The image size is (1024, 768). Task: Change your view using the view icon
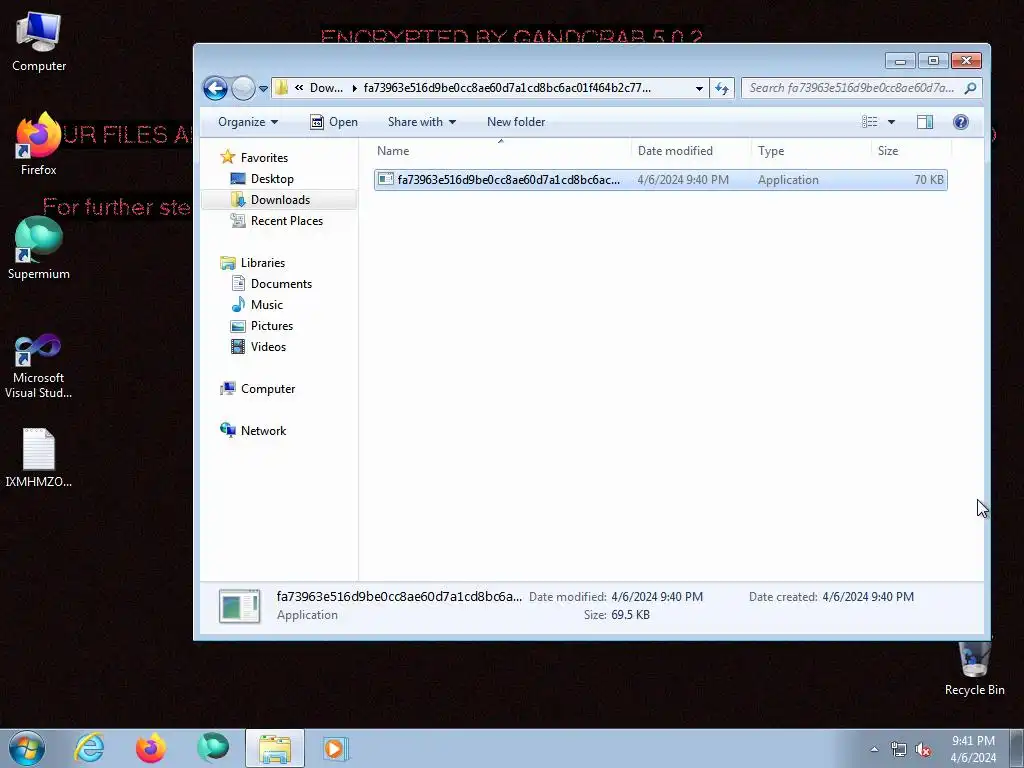[869, 122]
